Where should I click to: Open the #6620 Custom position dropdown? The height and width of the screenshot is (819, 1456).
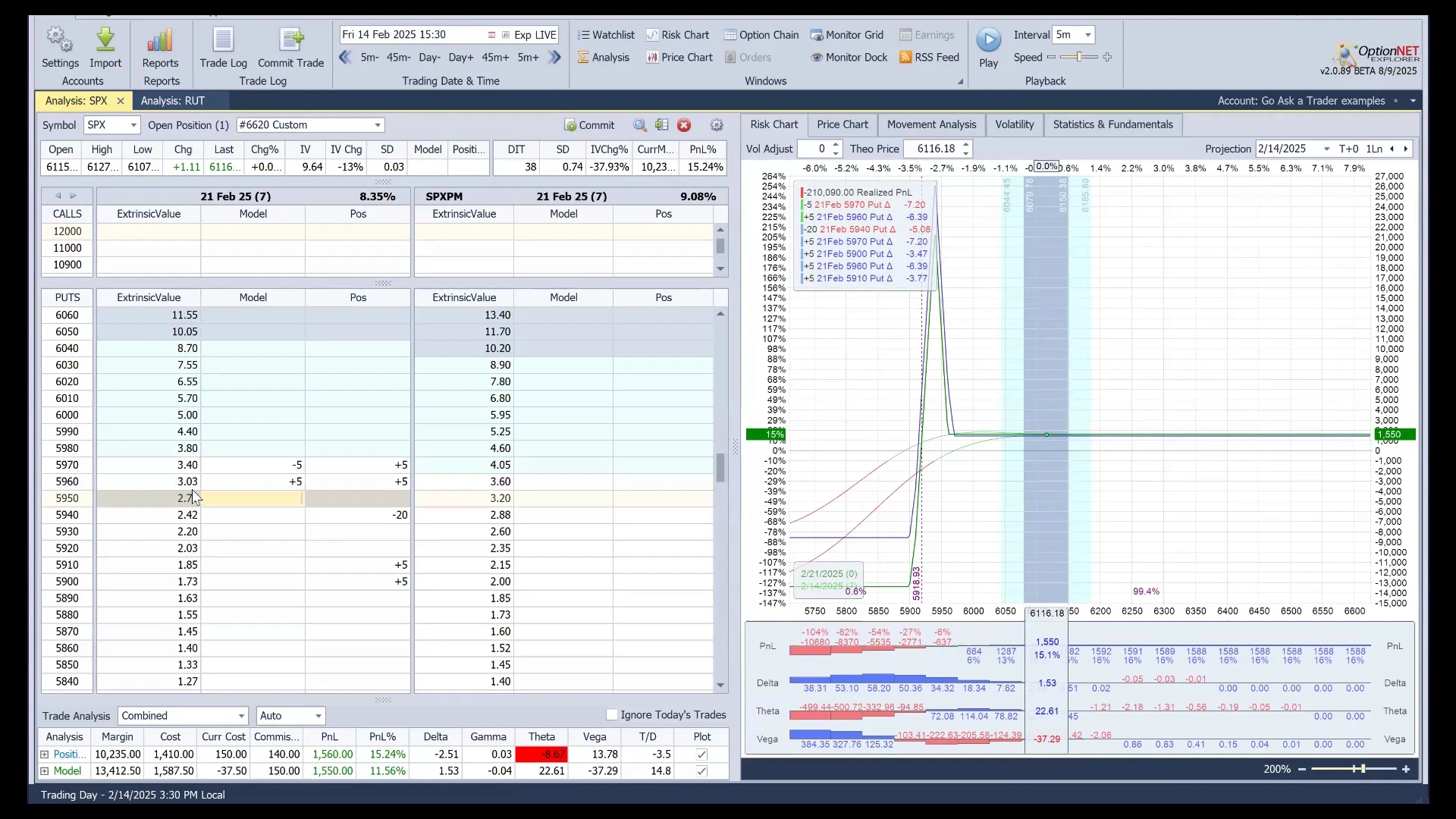pyautogui.click(x=377, y=125)
